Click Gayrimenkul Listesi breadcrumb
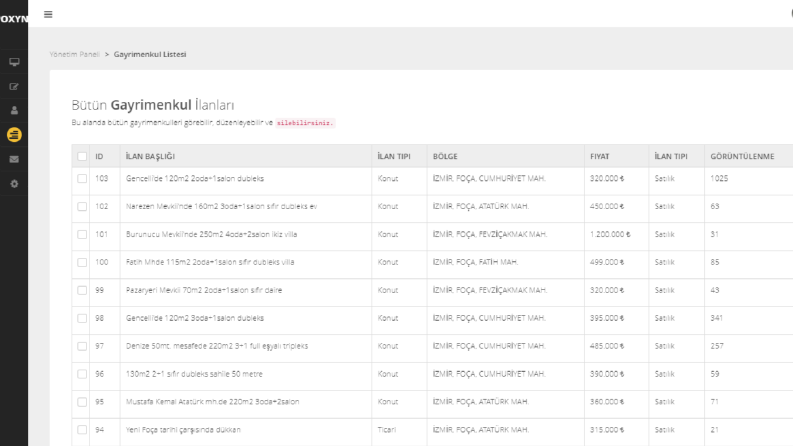Screen dimensions: 793x446 (x=150, y=54)
